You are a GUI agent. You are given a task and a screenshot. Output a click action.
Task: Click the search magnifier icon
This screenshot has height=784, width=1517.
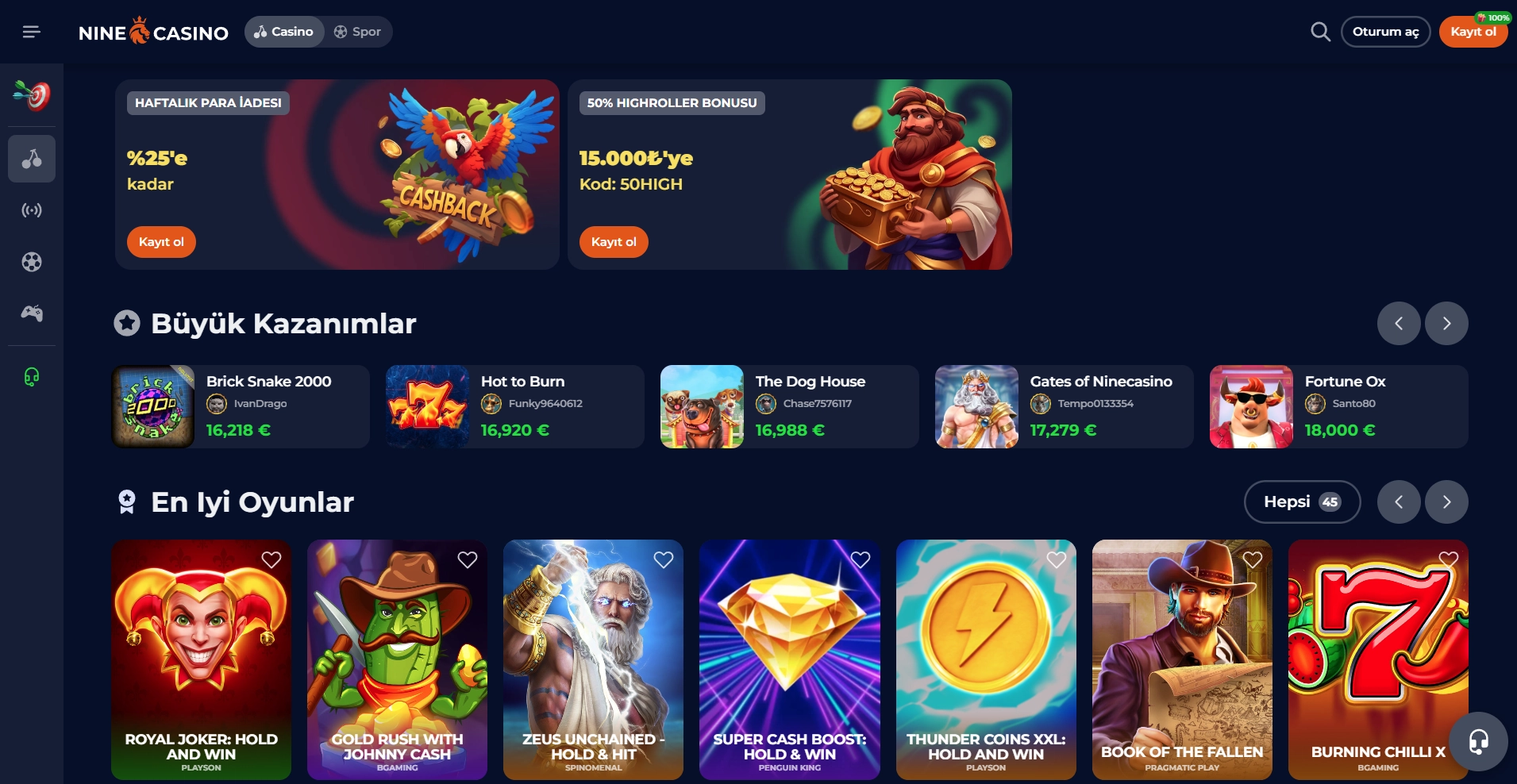pos(1320,32)
